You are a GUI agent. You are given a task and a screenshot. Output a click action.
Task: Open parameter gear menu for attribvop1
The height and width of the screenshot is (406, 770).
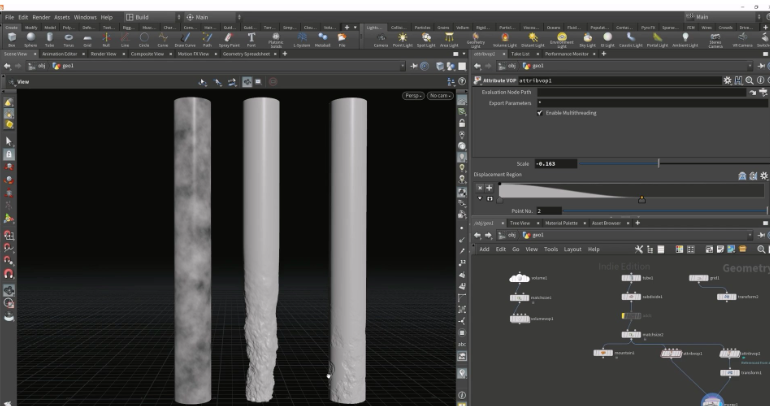727,79
